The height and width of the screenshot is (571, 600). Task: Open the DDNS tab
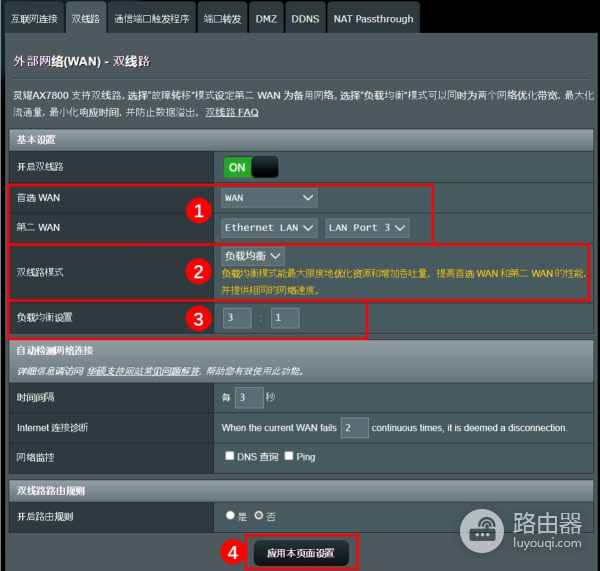coord(304,18)
